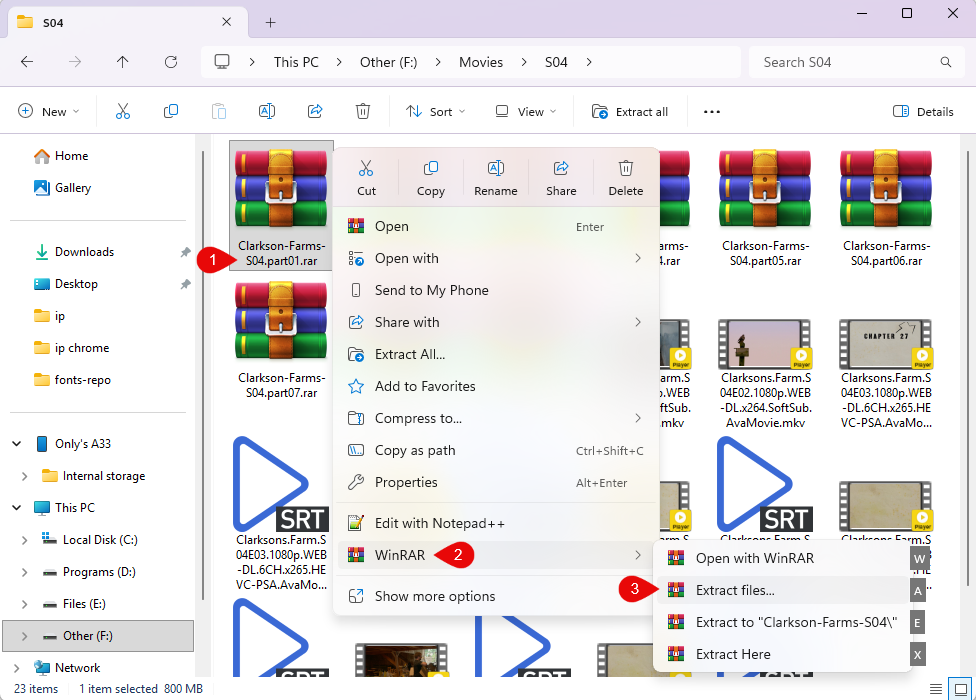976x700 pixels.
Task: Click Extract all toolbar button
Action: click(630, 112)
